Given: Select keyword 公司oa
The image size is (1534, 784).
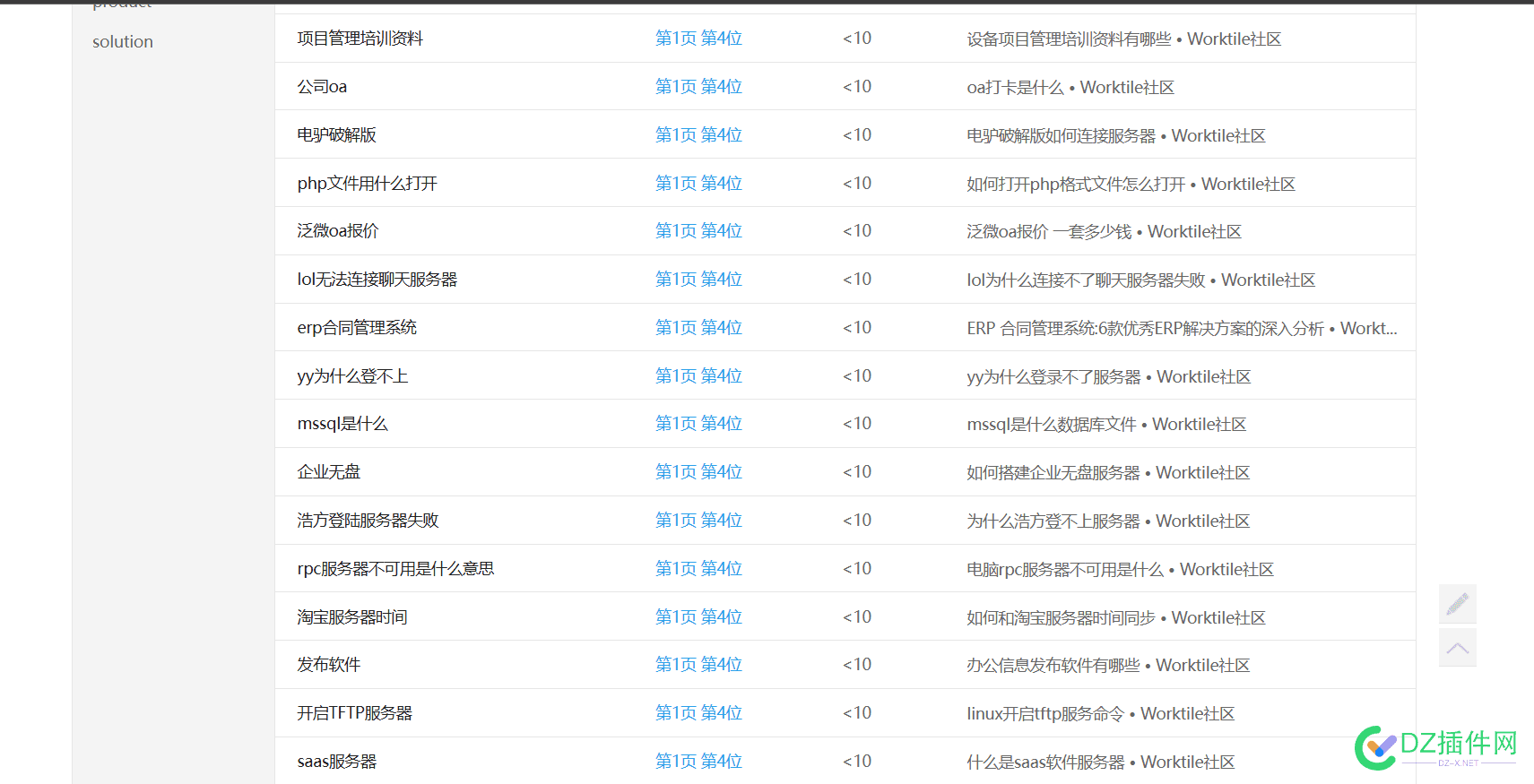Looking at the screenshot, I should tap(322, 87).
